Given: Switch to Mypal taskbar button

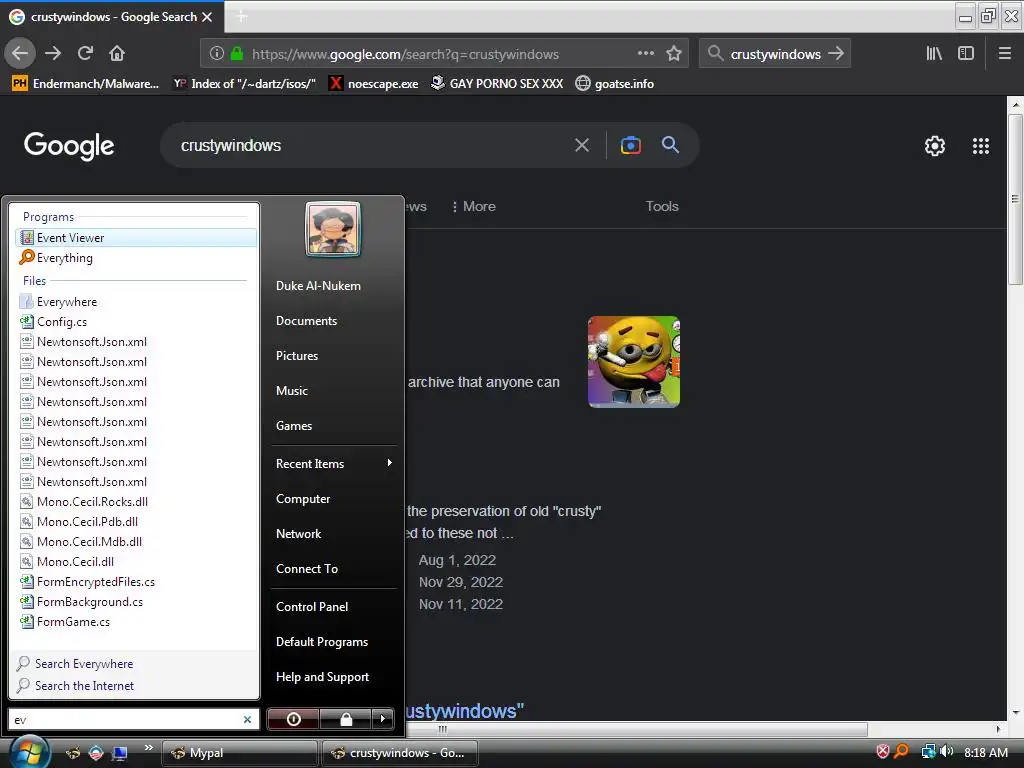Looking at the screenshot, I should pyautogui.click(x=239, y=753).
